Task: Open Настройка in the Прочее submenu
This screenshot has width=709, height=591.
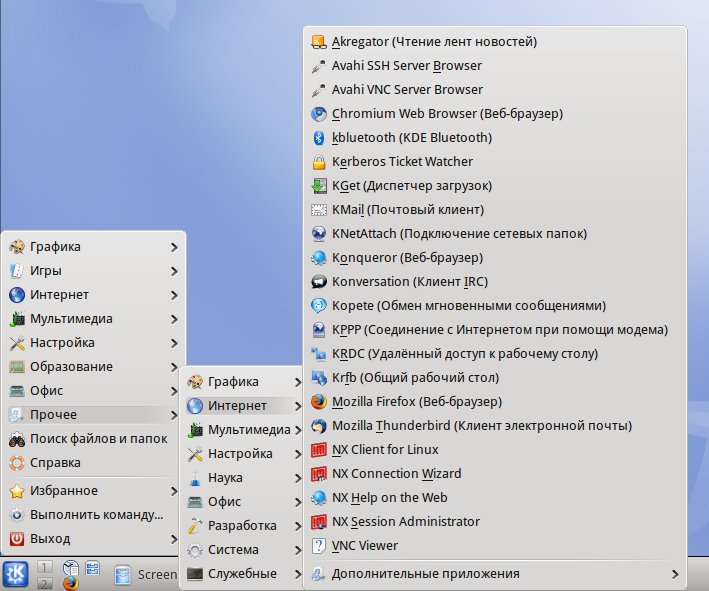Action: [243, 454]
